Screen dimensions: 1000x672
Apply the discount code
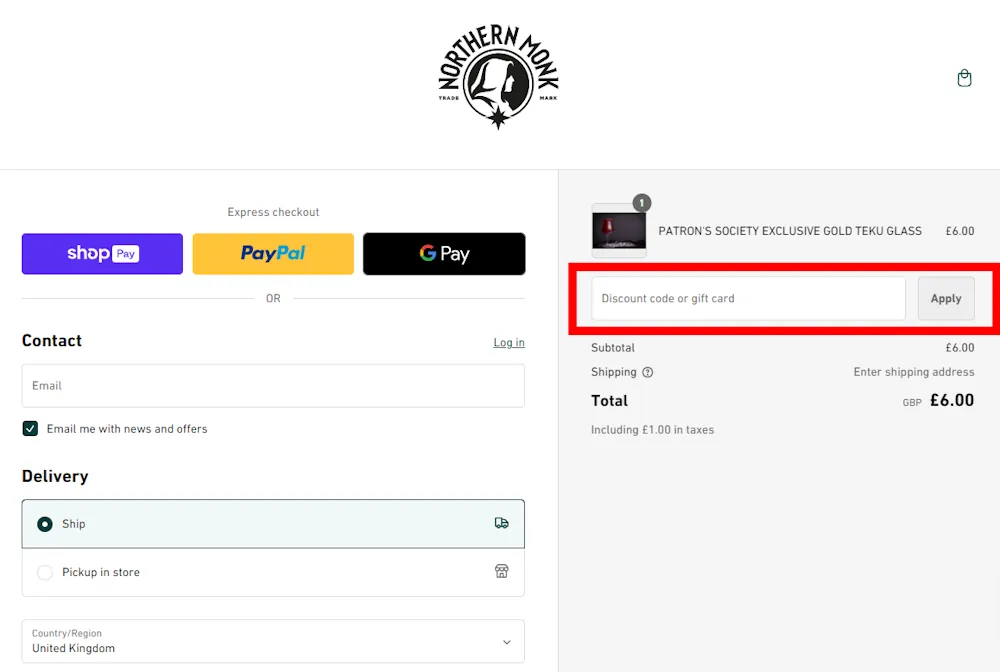[x=946, y=298]
